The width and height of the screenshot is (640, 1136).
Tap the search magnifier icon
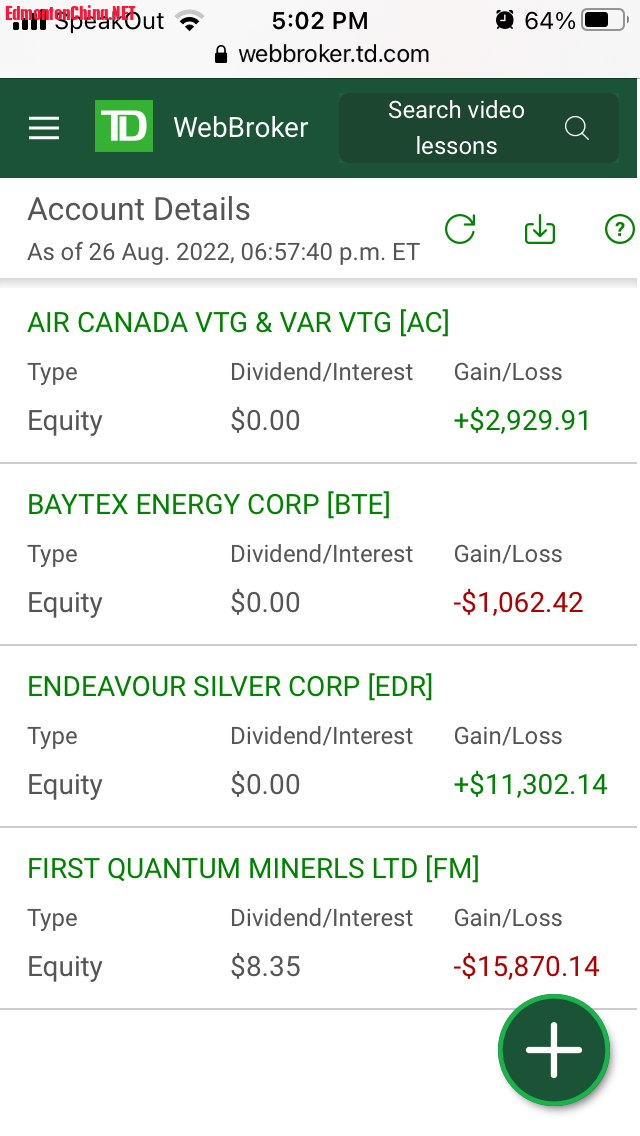577,128
